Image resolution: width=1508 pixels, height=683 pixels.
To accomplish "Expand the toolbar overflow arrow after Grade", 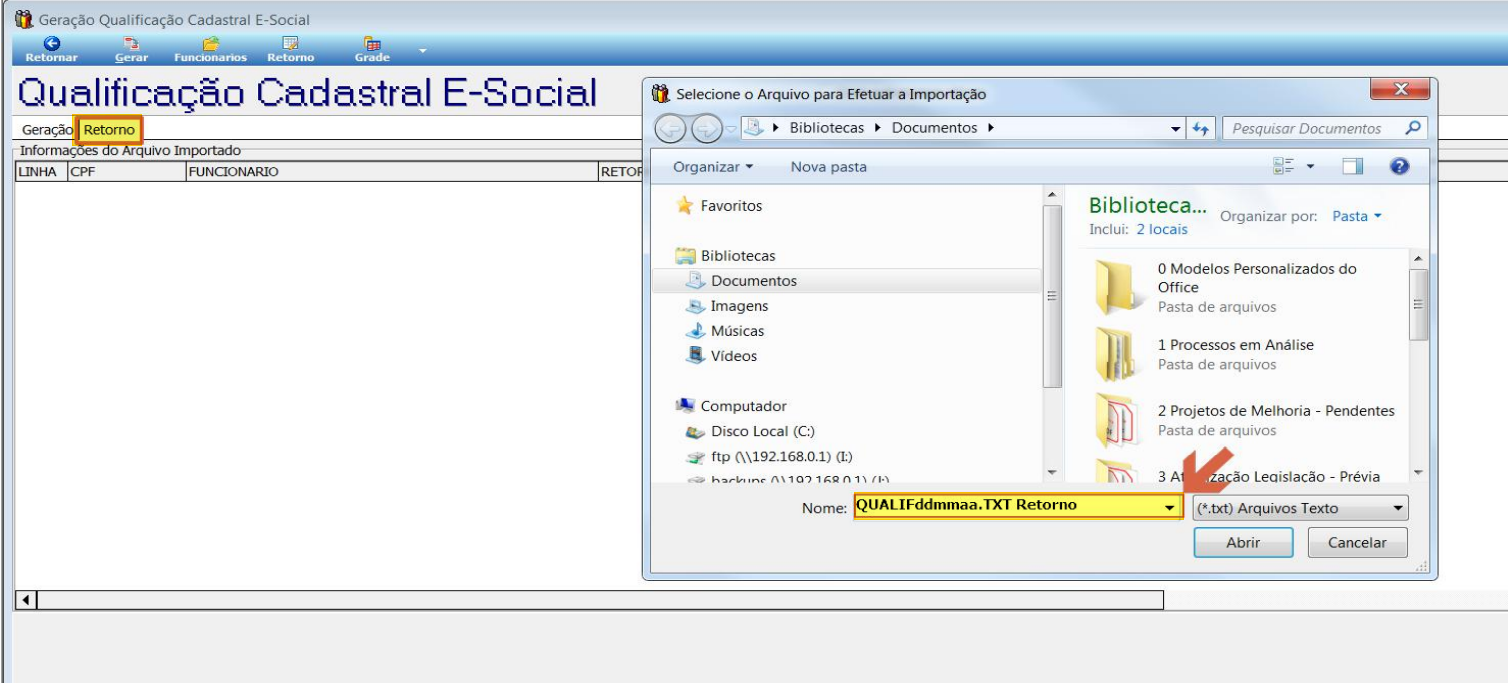I will [422, 50].
